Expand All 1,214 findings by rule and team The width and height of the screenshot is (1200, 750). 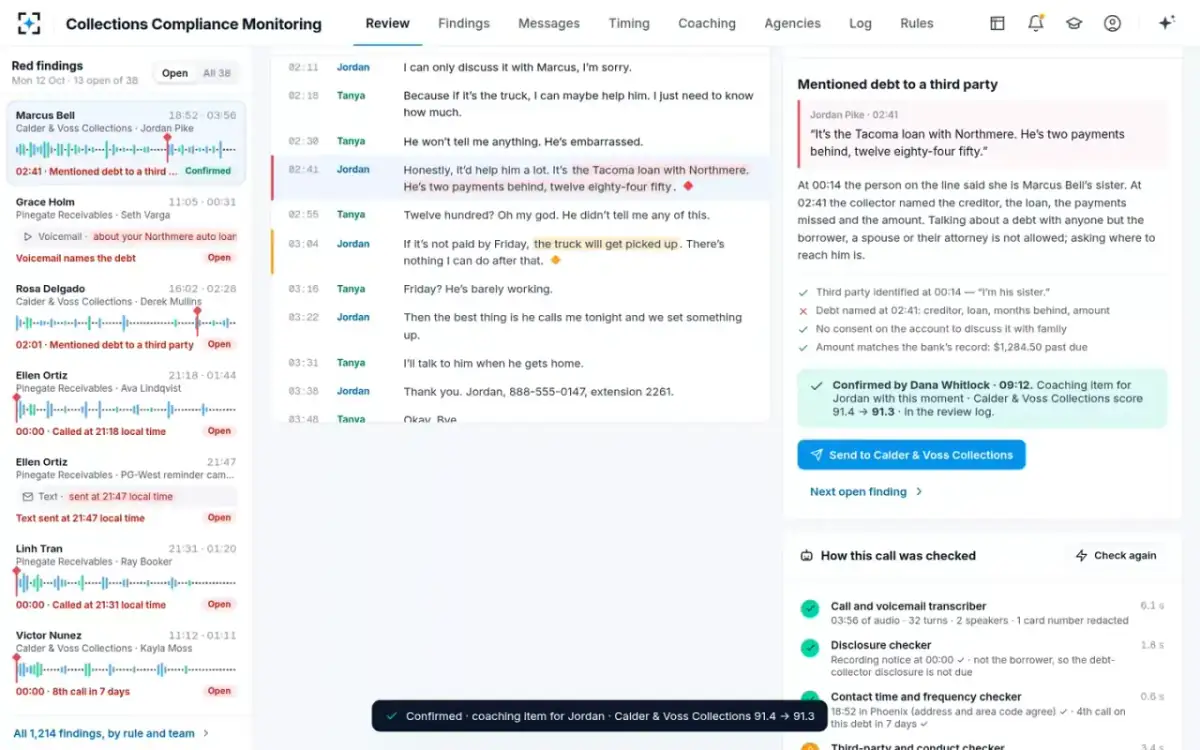click(x=111, y=733)
